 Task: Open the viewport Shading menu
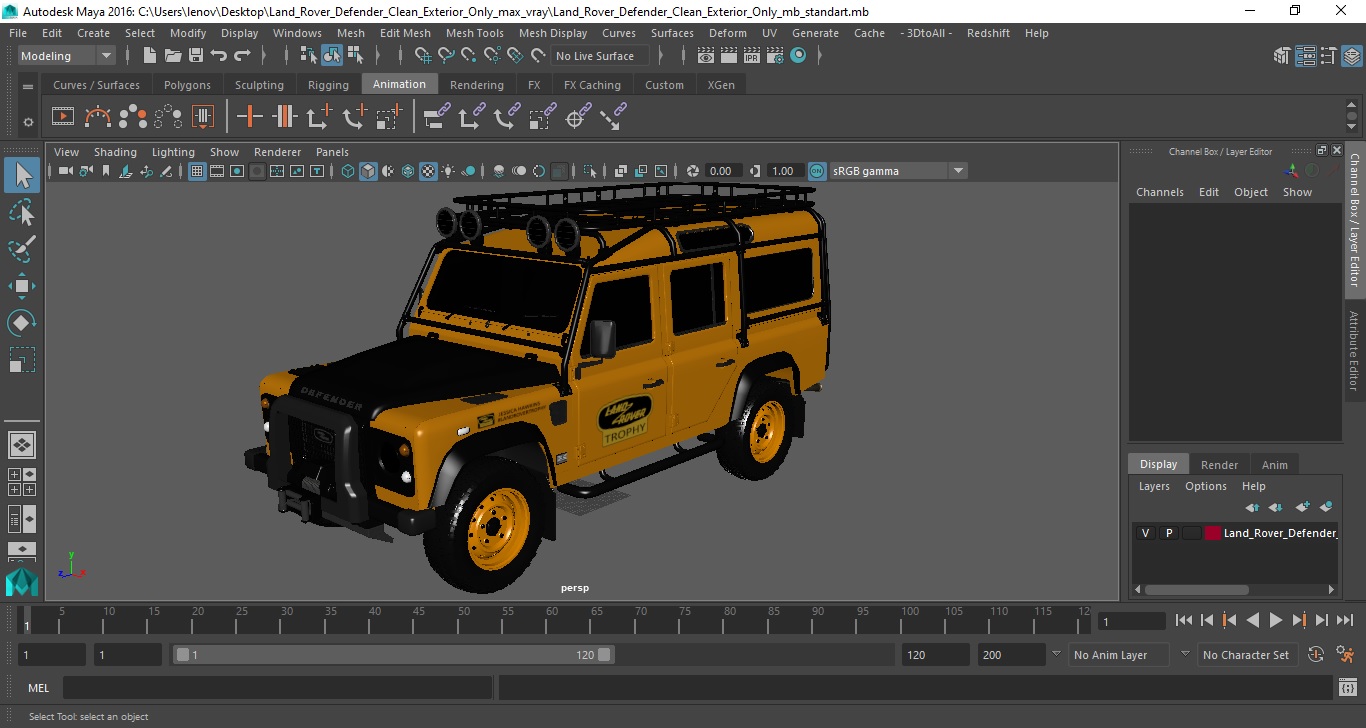point(115,152)
